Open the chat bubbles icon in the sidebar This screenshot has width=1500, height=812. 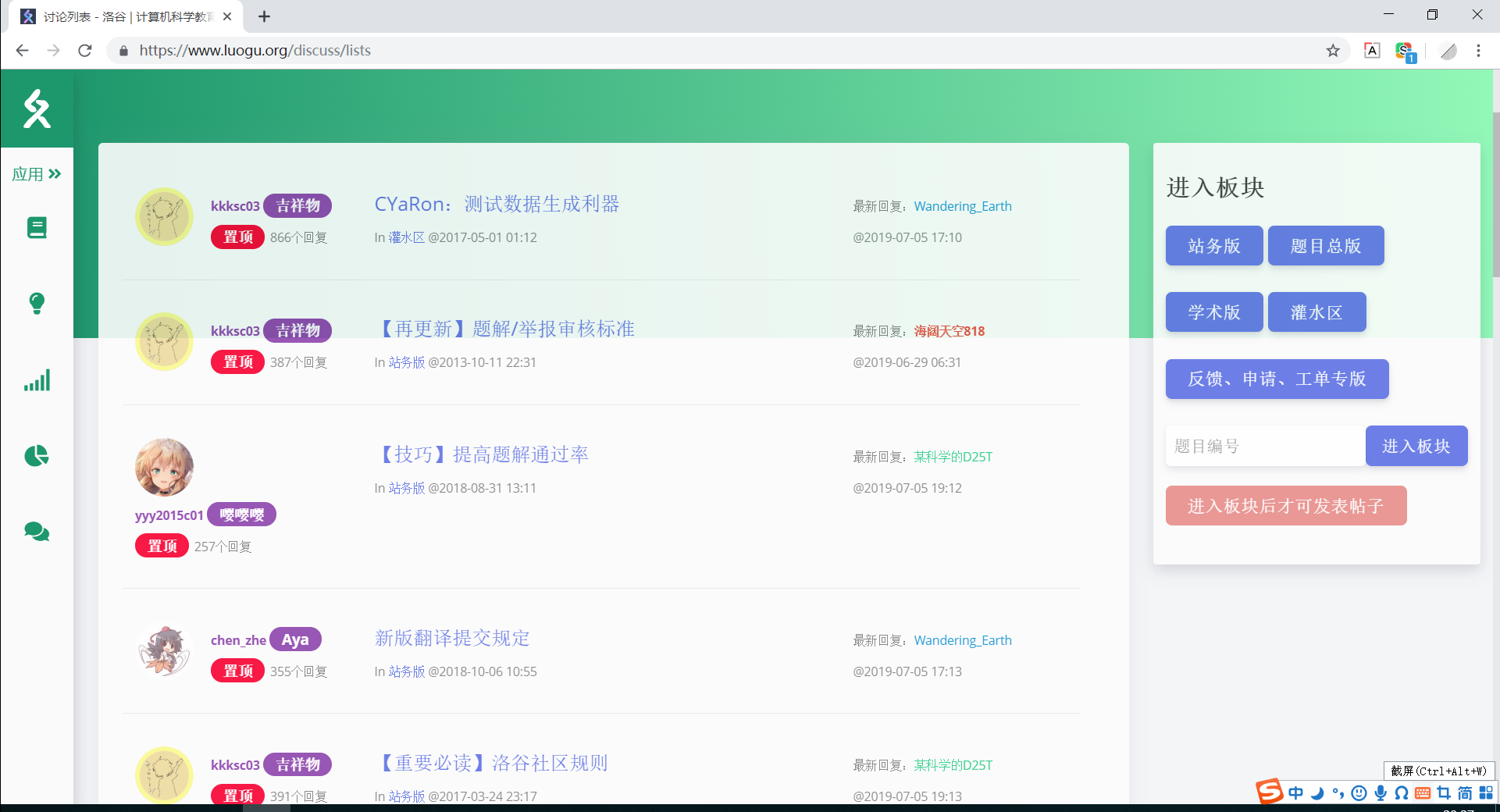tap(37, 532)
